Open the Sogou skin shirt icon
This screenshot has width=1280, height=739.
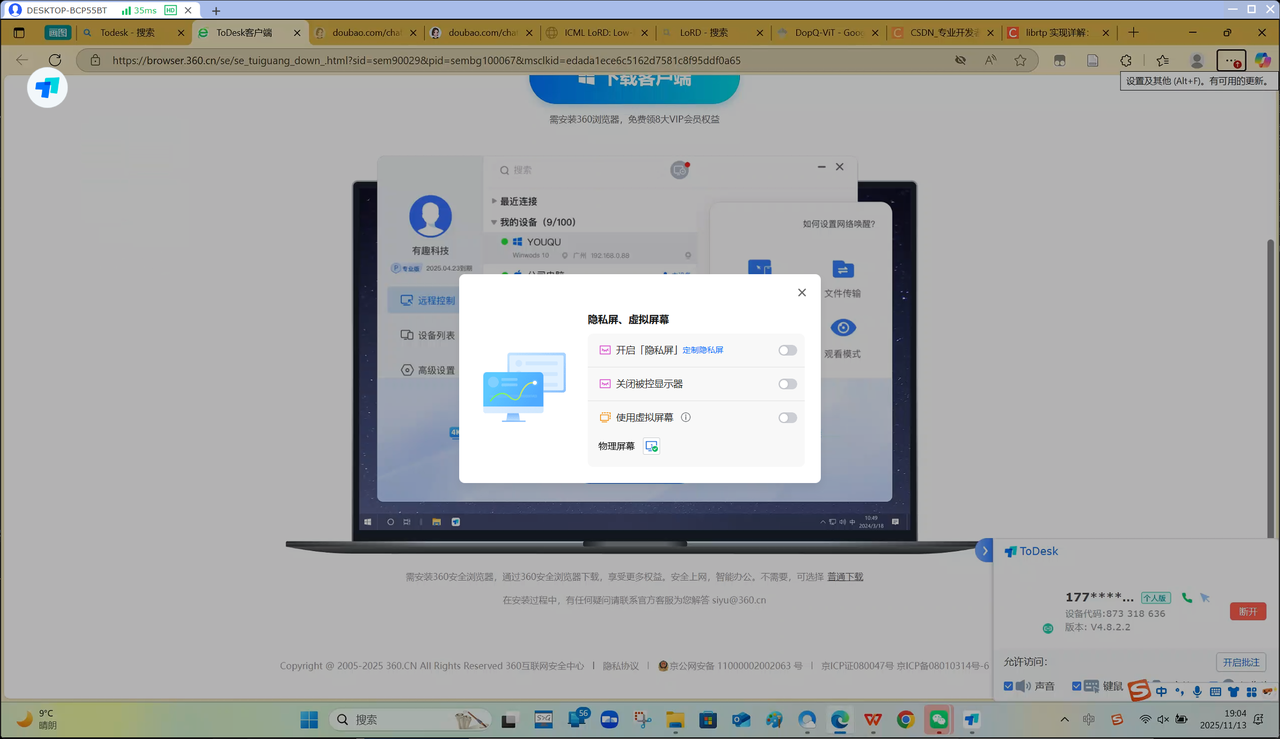click(1233, 692)
